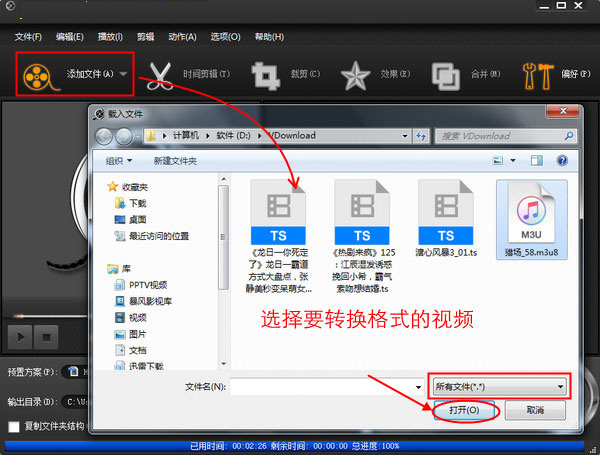The image size is (600, 455).
Task: Open the 效果 star effects tool
Action: 355,75
